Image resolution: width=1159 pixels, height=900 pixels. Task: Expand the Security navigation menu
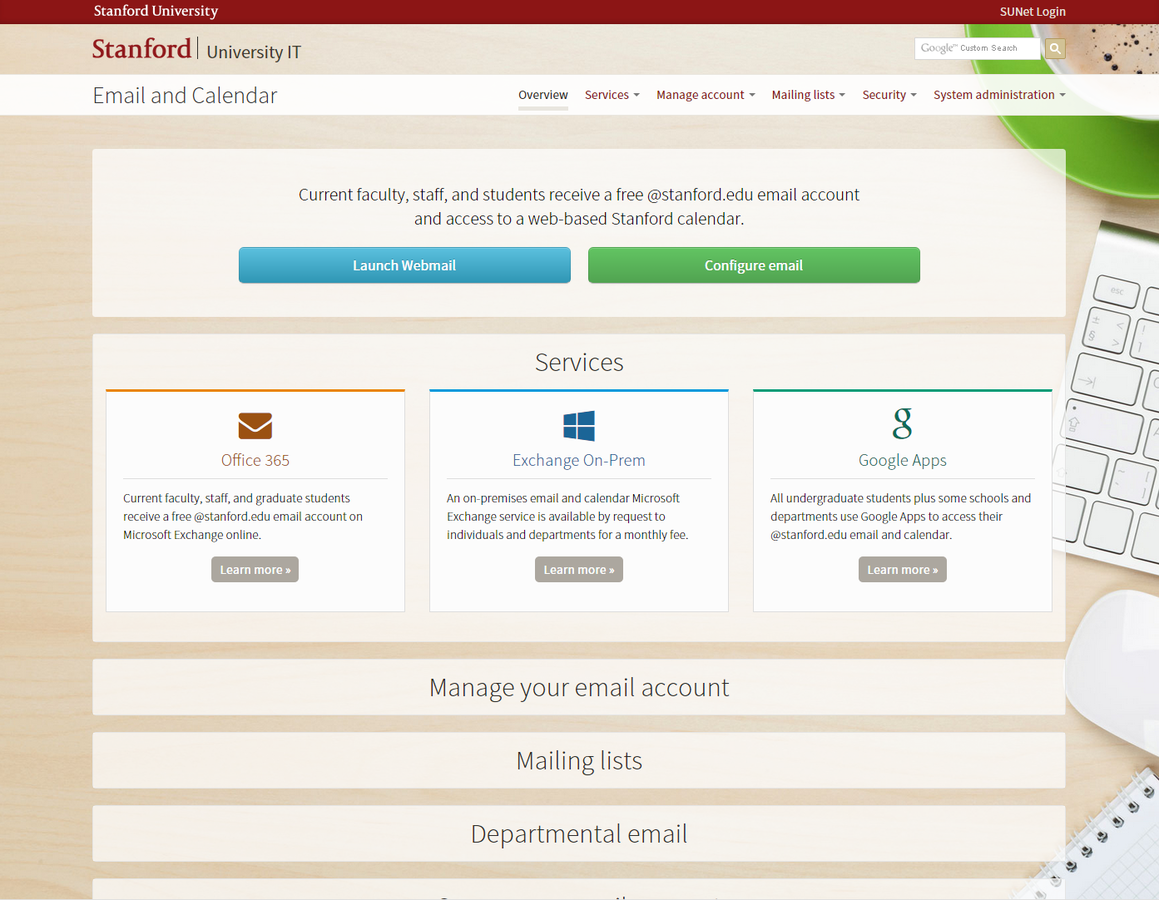889,95
